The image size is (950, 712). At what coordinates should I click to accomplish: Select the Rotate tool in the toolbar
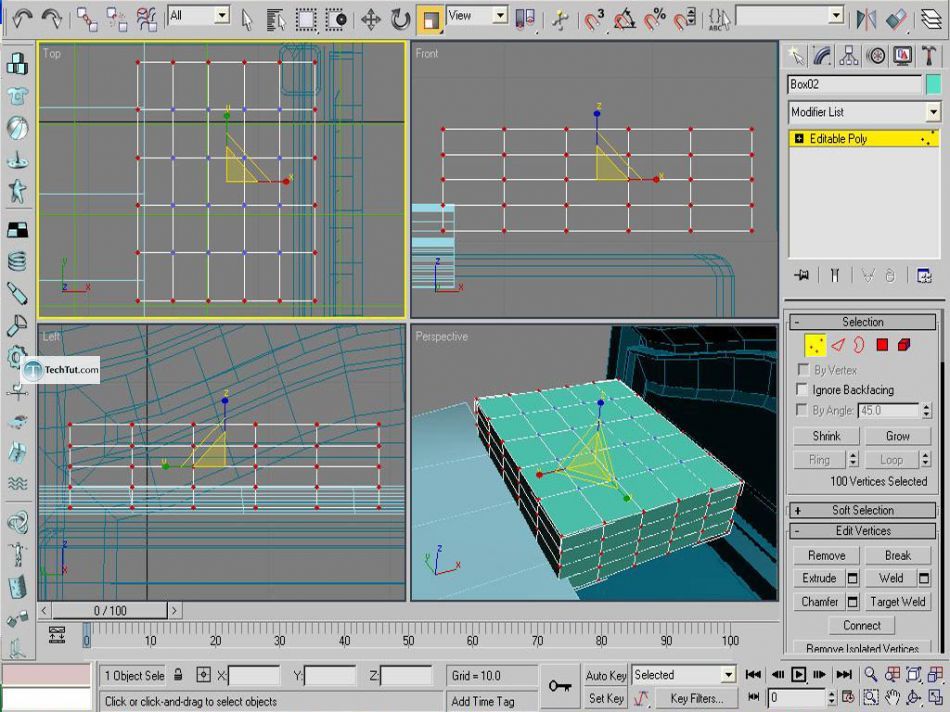[x=400, y=19]
